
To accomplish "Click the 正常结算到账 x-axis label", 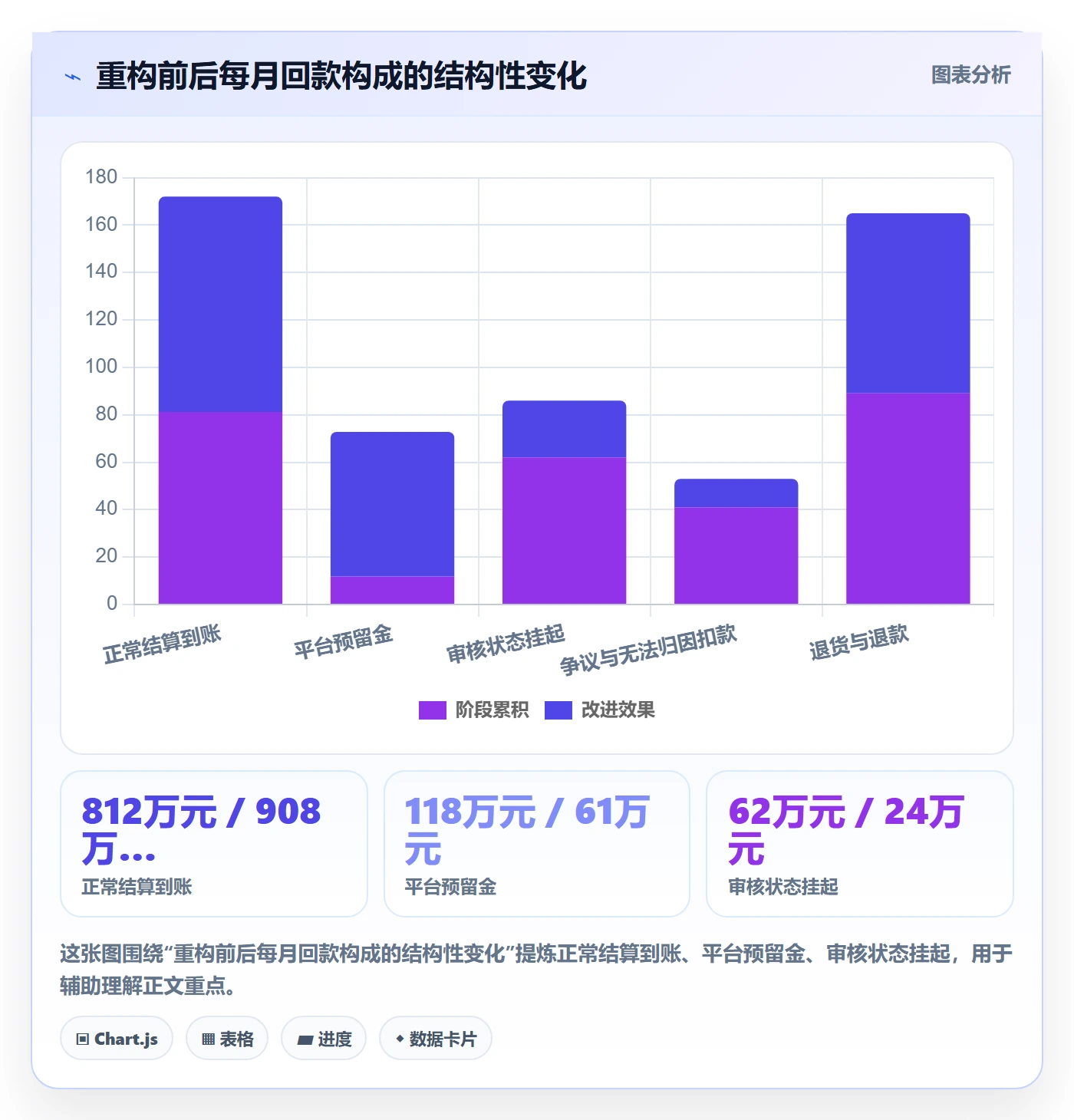I will (163, 644).
